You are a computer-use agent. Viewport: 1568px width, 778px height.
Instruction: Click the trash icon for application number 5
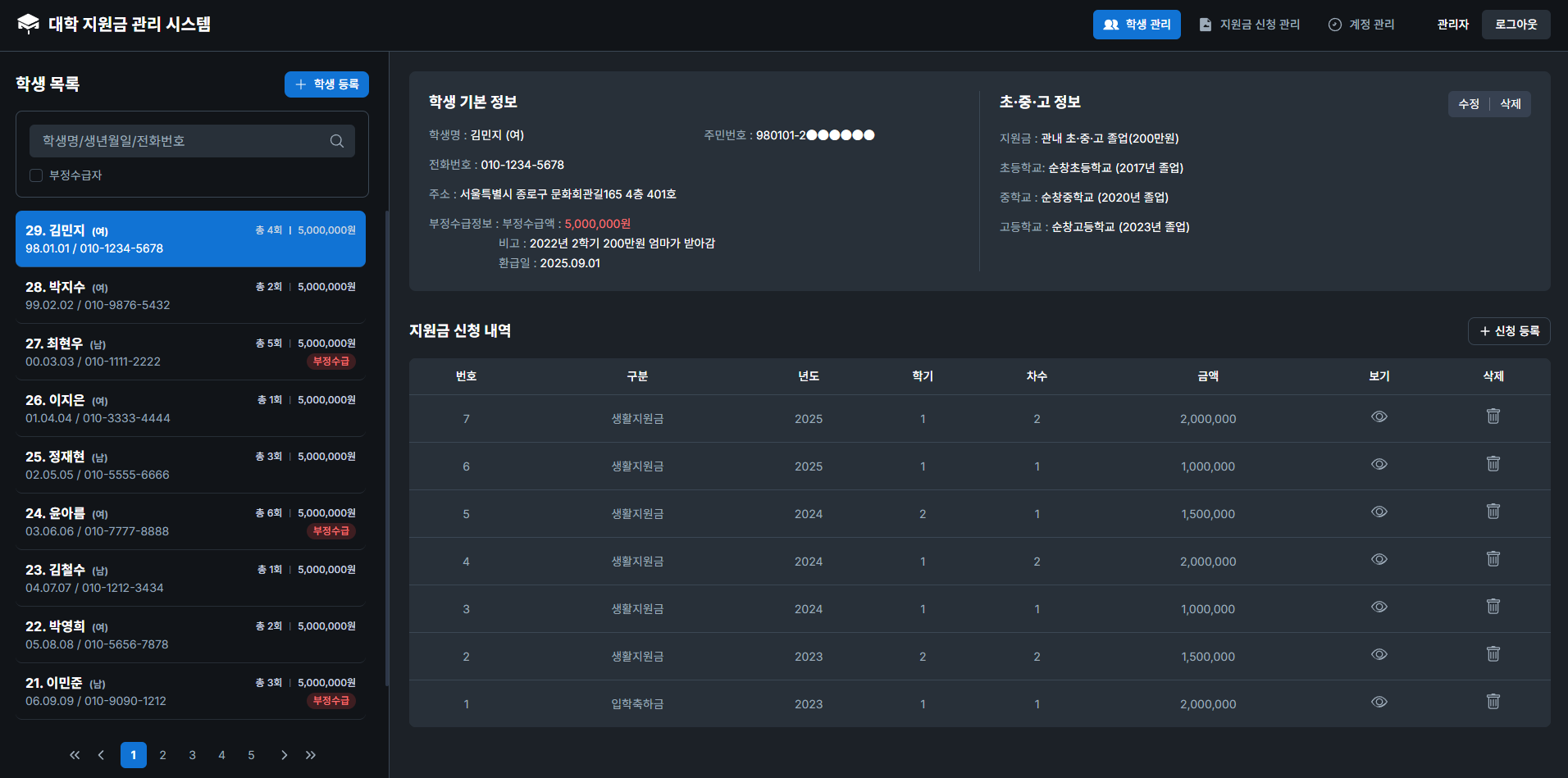pos(1493,511)
